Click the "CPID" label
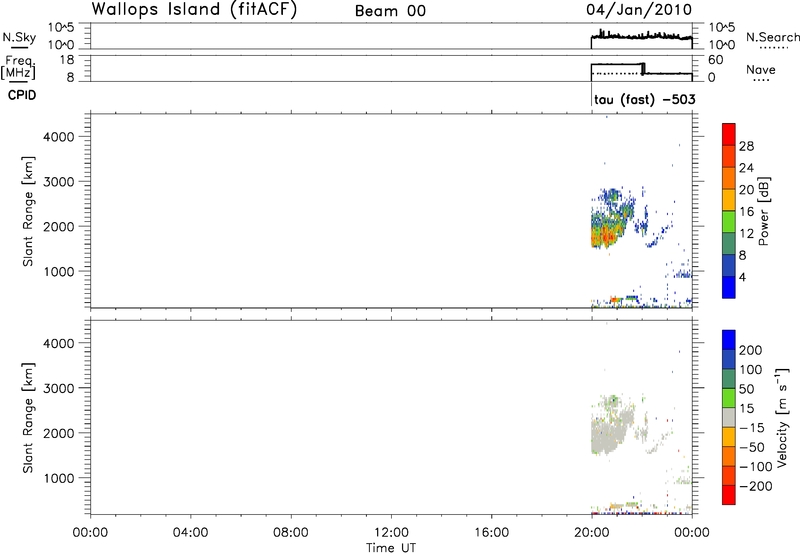This screenshot has height=554, width=800. pos(22,95)
